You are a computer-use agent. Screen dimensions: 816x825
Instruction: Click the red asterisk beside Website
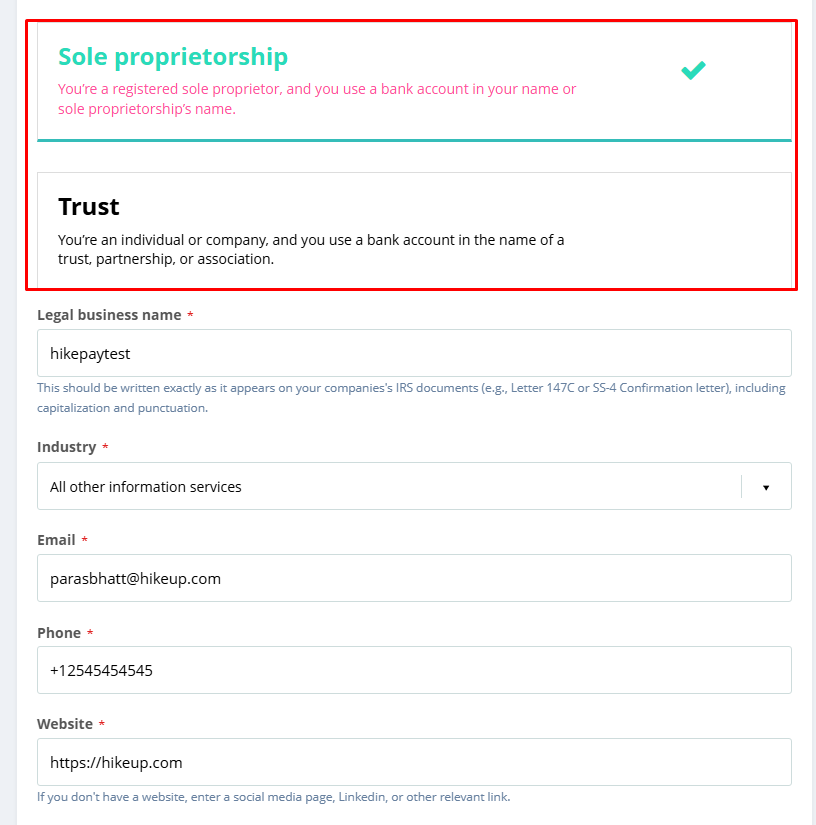pos(101,725)
